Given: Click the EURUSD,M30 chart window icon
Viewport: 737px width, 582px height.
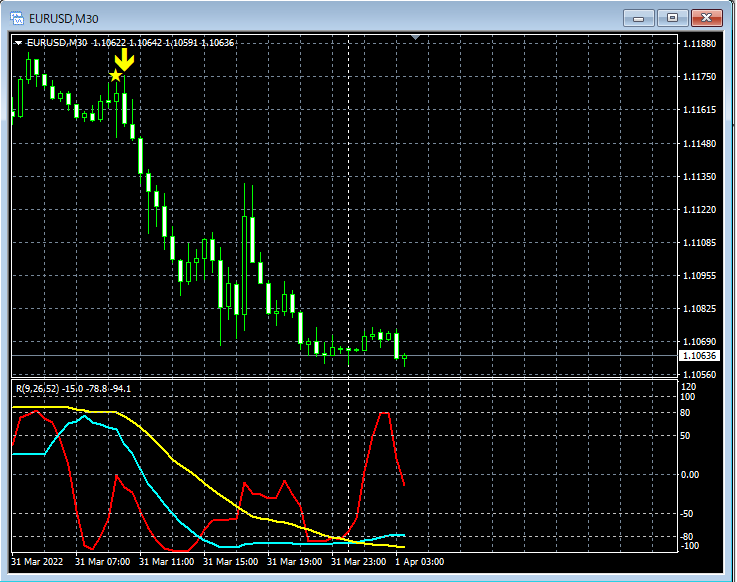Looking at the screenshot, I should (17, 18).
